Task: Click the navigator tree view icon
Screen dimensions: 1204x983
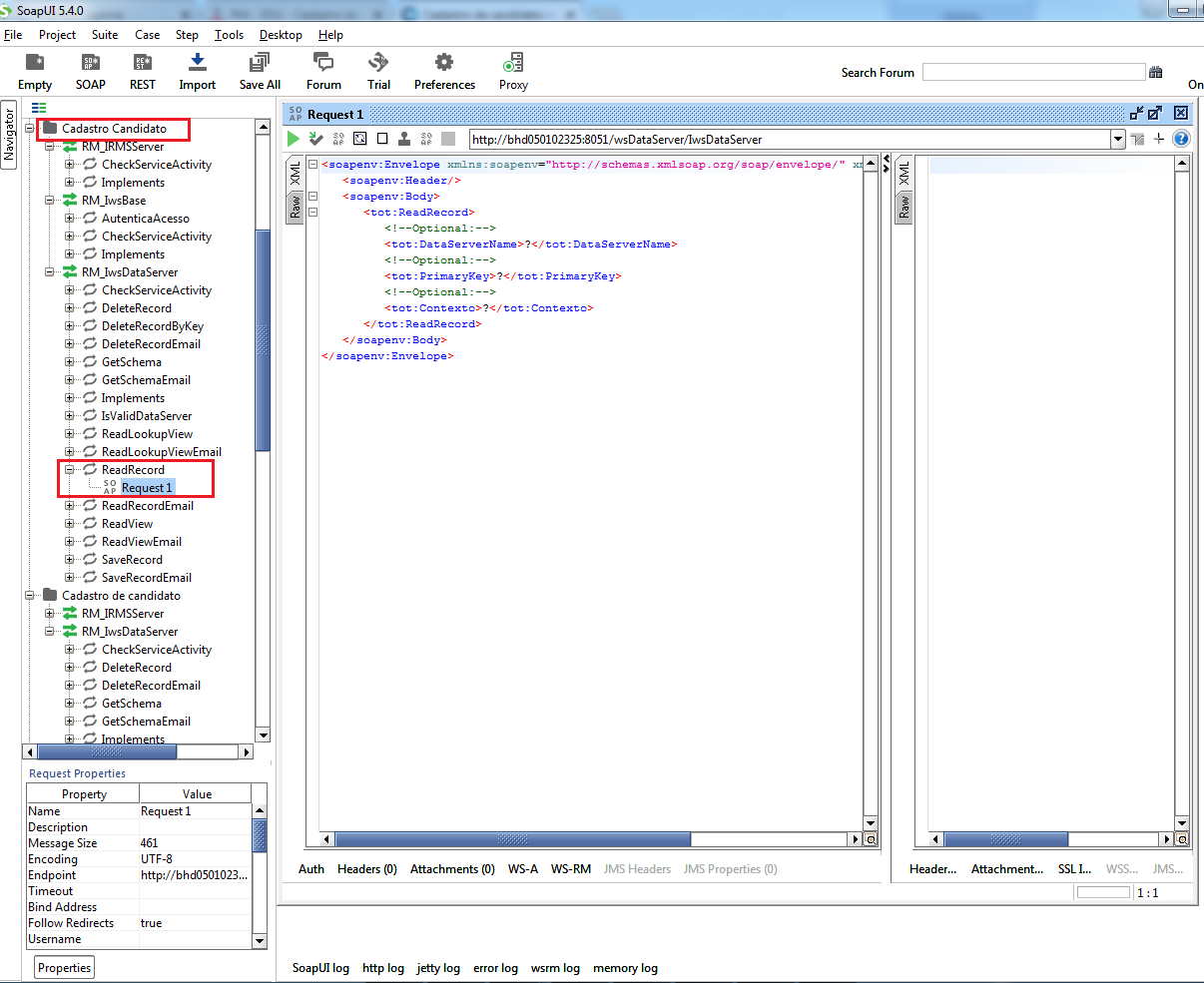Action: pyautogui.click(x=39, y=108)
